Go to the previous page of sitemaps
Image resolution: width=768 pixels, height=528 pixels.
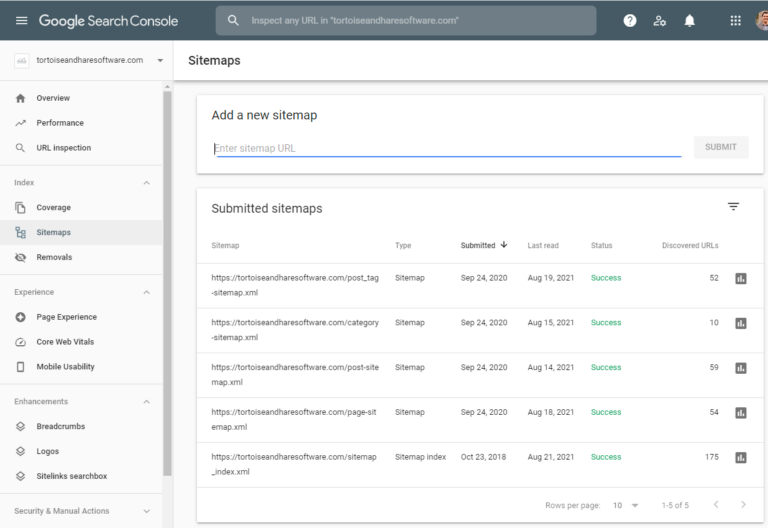coord(716,504)
